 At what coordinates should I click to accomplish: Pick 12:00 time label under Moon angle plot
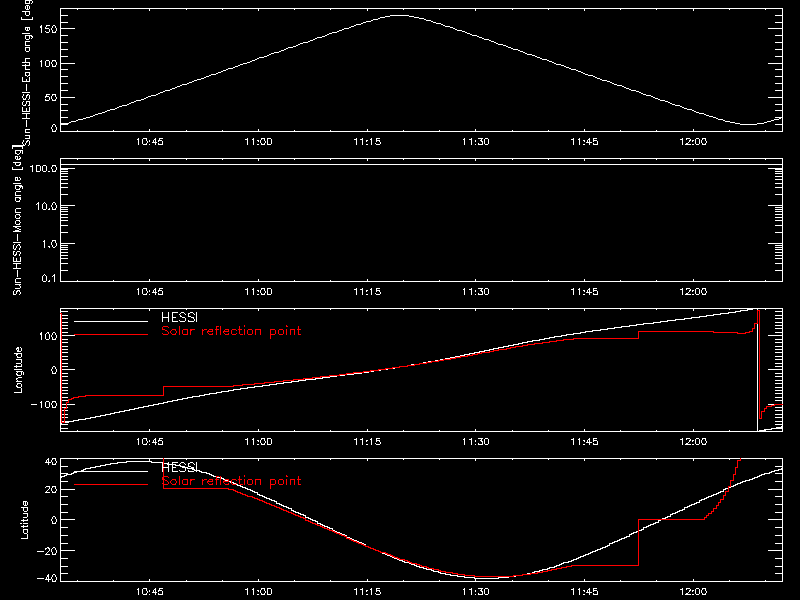(x=693, y=292)
